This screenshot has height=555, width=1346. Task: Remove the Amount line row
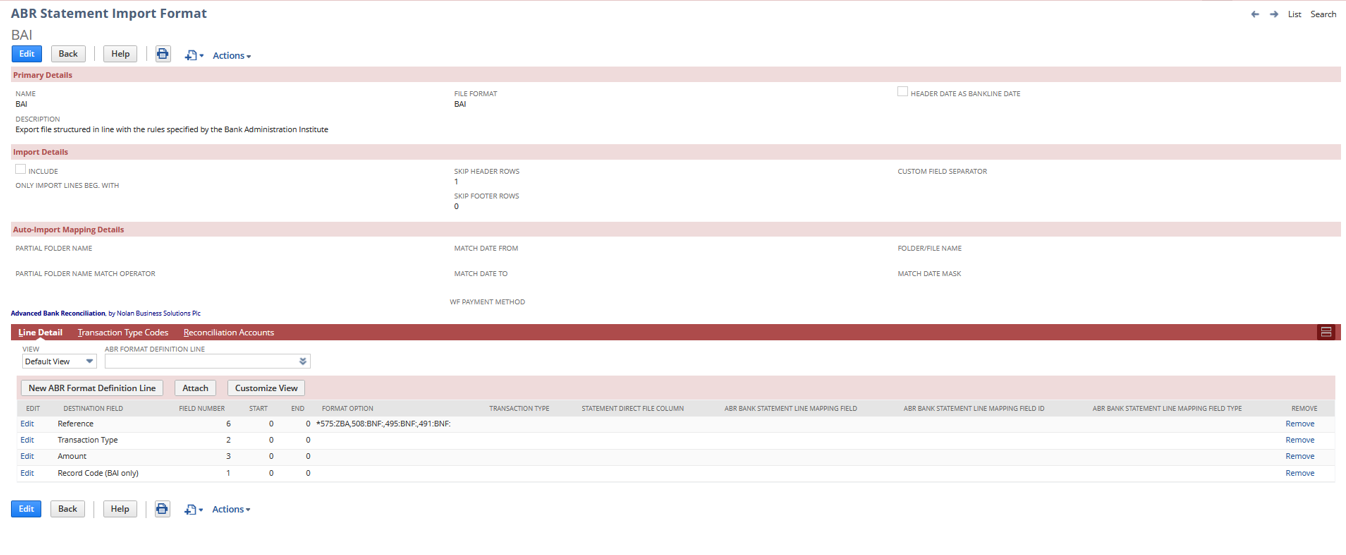(1299, 456)
